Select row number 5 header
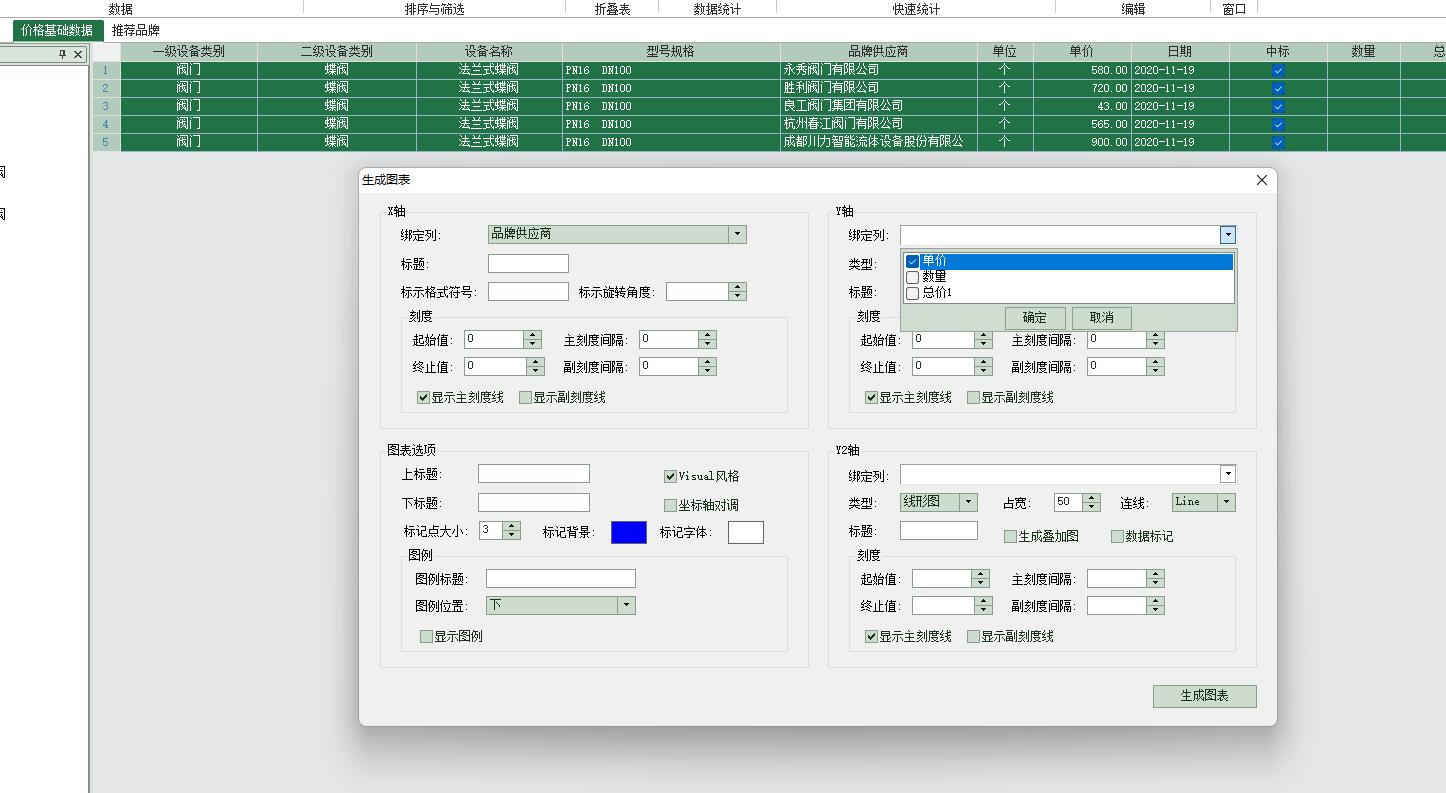 coord(105,142)
